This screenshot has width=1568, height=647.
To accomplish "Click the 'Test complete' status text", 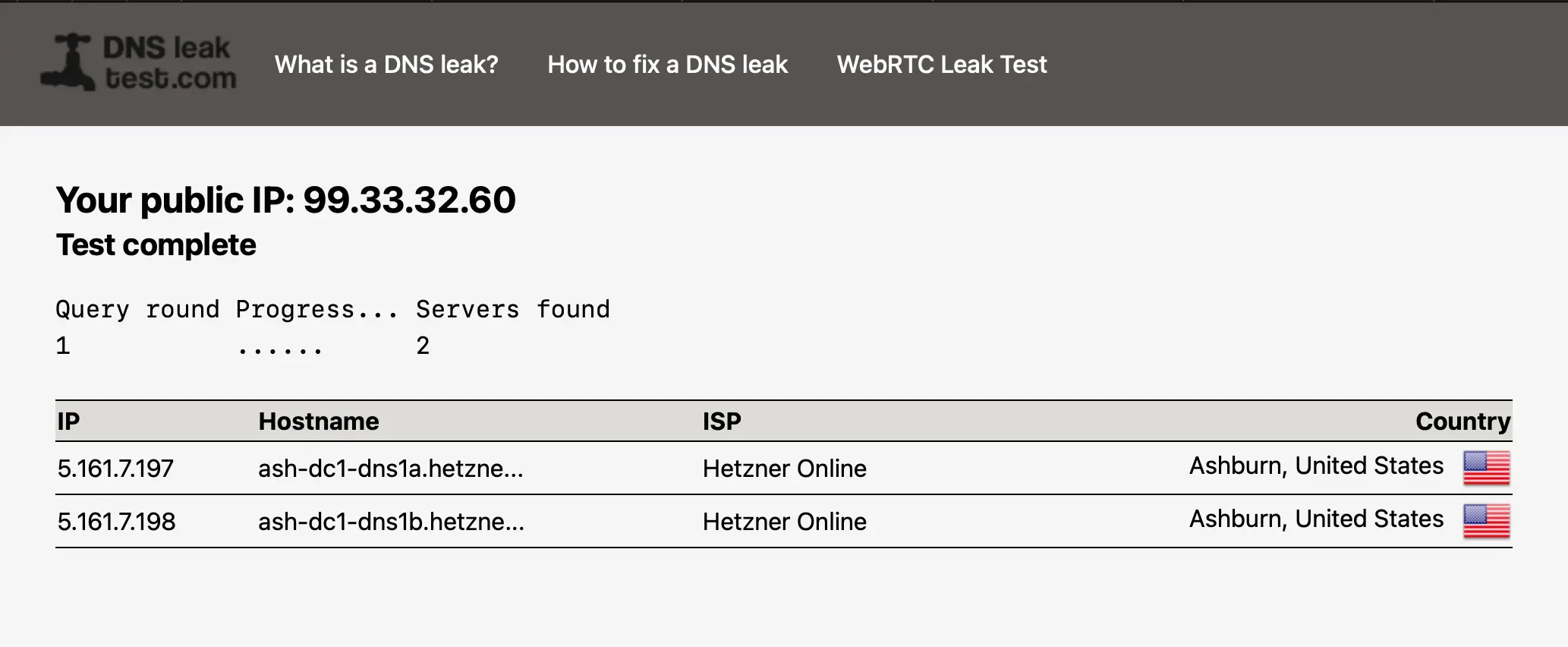I will (156, 245).
